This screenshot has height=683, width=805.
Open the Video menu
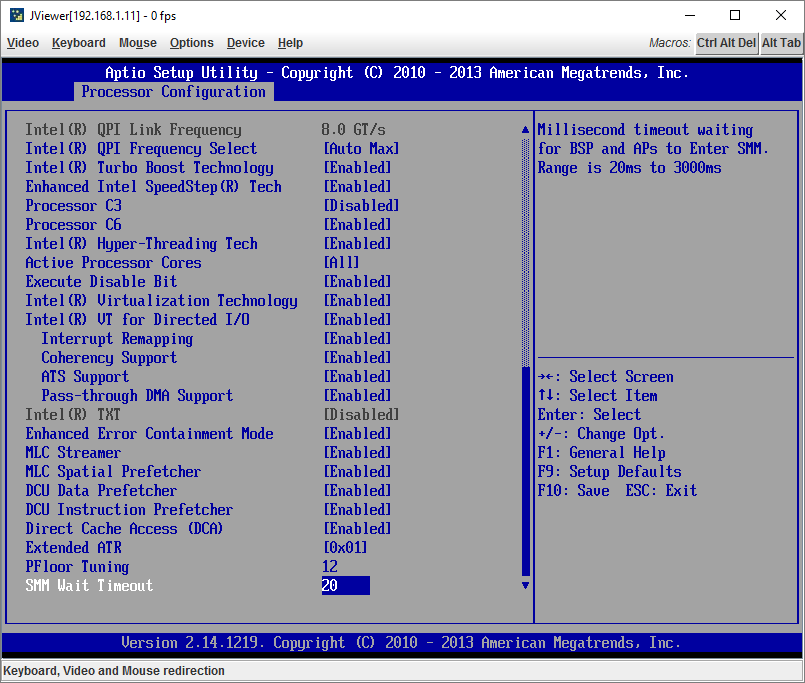[x=22, y=43]
